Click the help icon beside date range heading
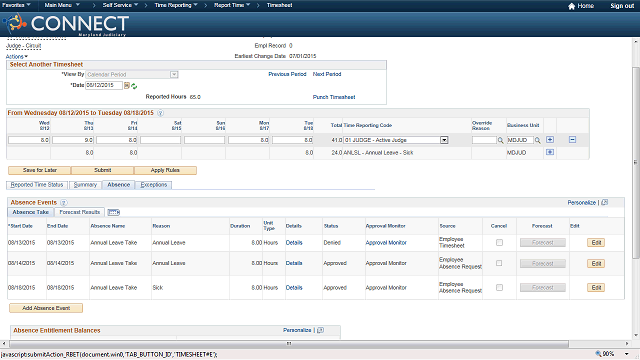 (160, 113)
